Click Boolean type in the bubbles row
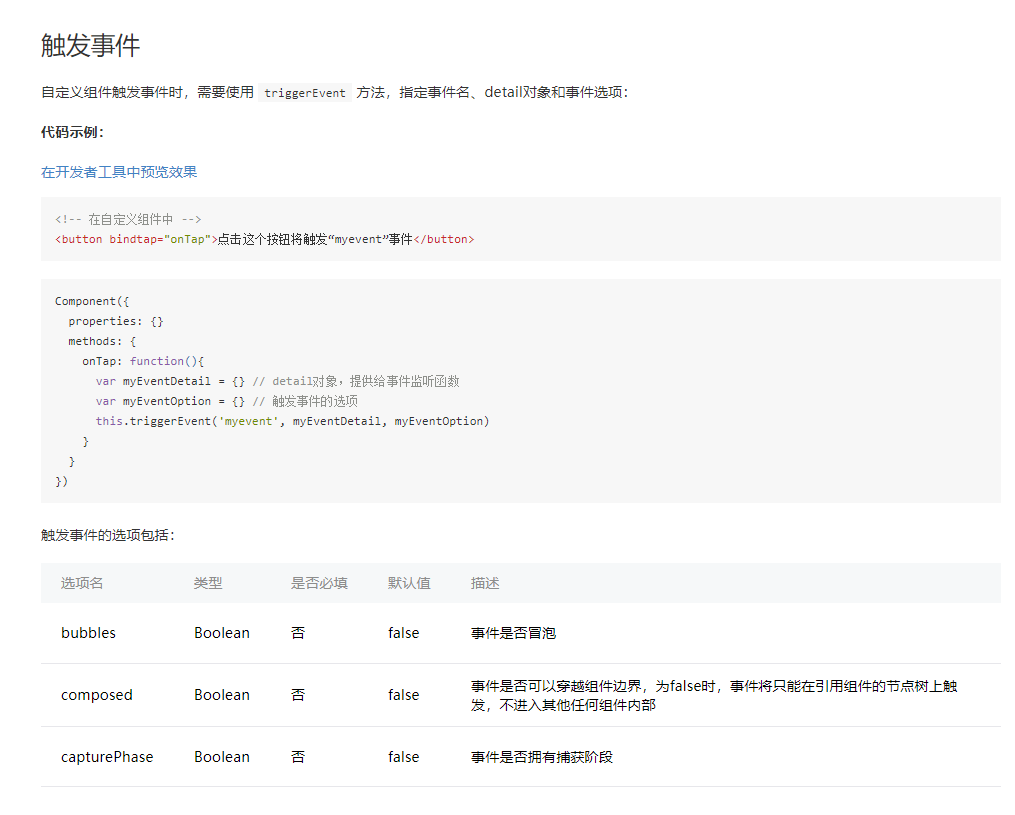The image size is (1015, 815). pyautogui.click(x=222, y=633)
